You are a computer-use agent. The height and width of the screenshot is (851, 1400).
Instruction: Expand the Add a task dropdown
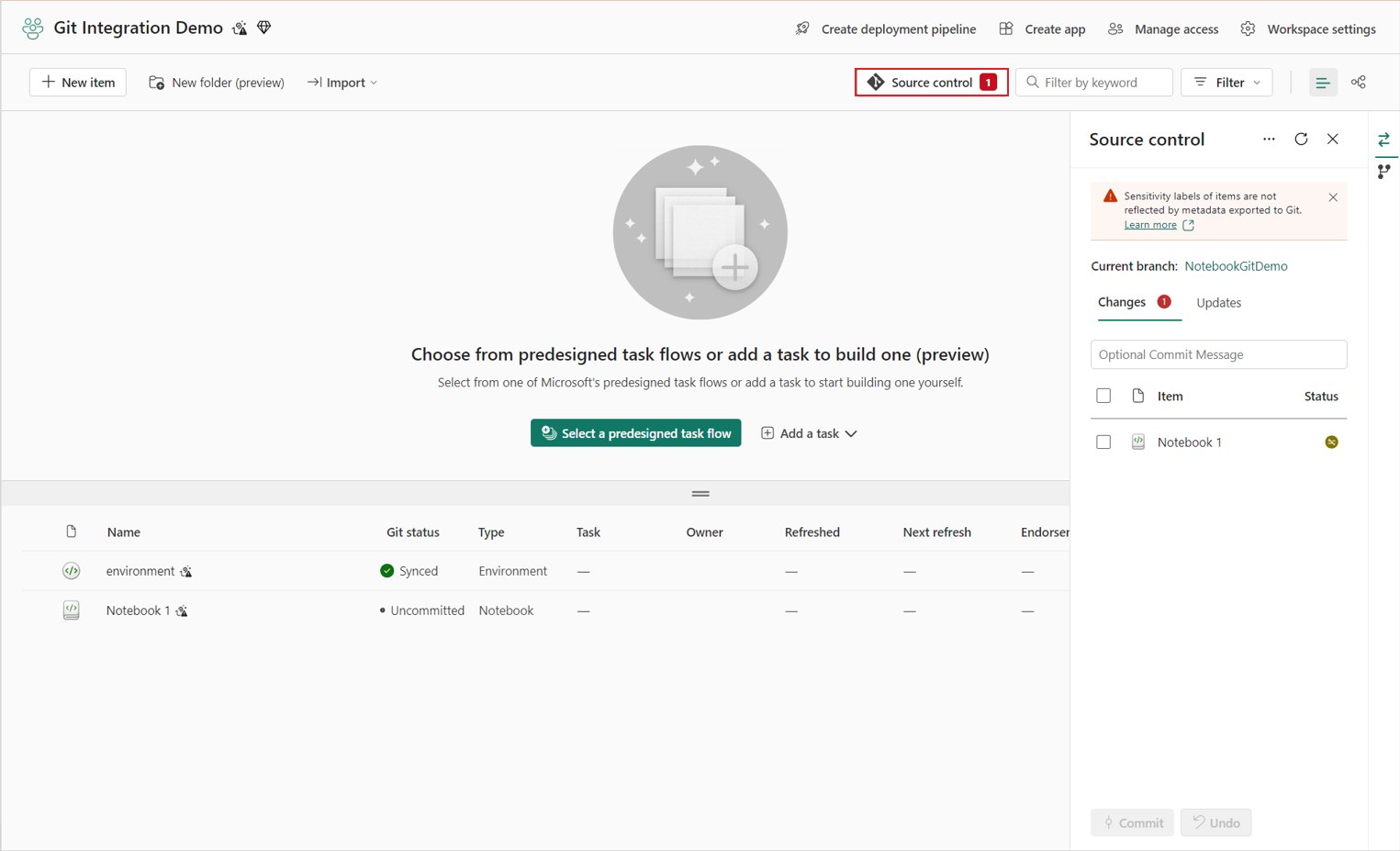pyautogui.click(x=809, y=433)
